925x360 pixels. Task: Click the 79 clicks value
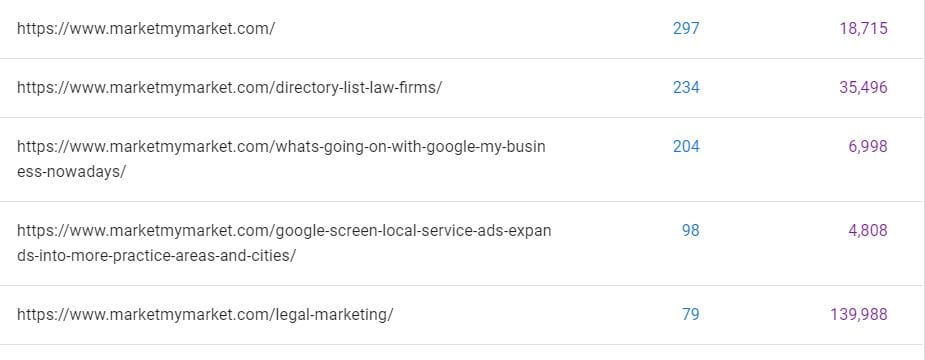click(x=690, y=315)
